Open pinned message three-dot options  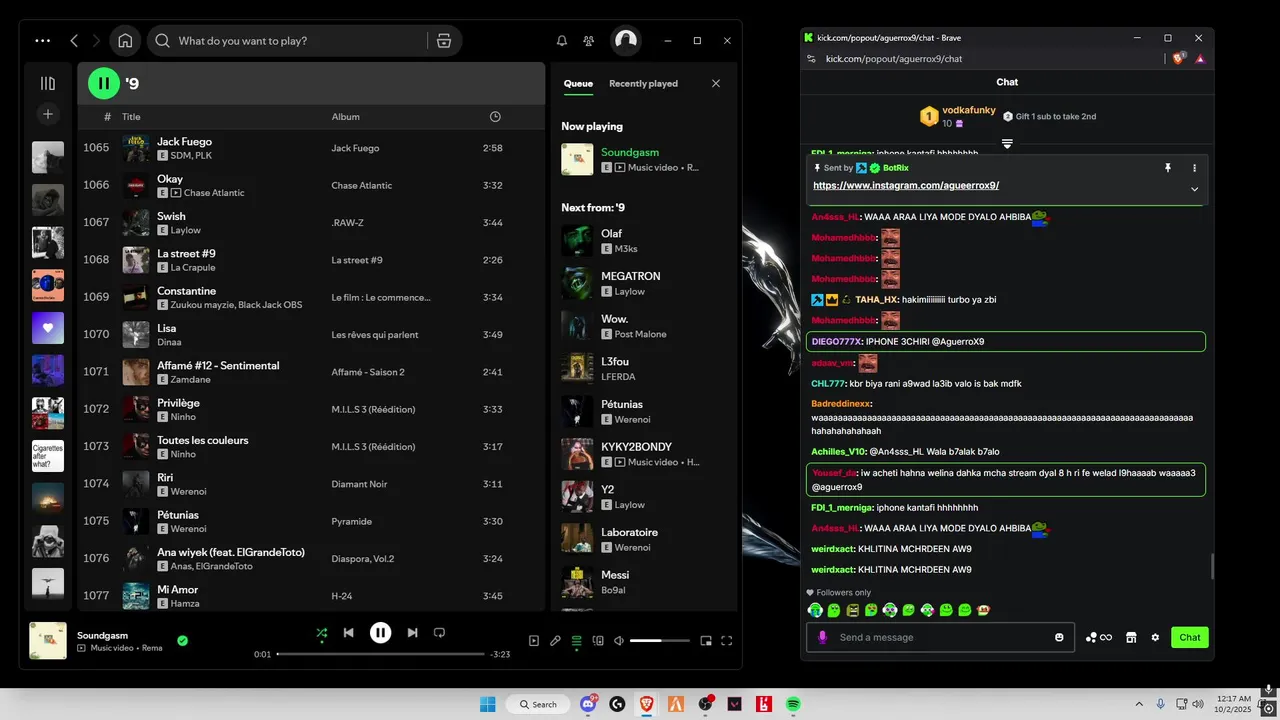coord(1194,168)
